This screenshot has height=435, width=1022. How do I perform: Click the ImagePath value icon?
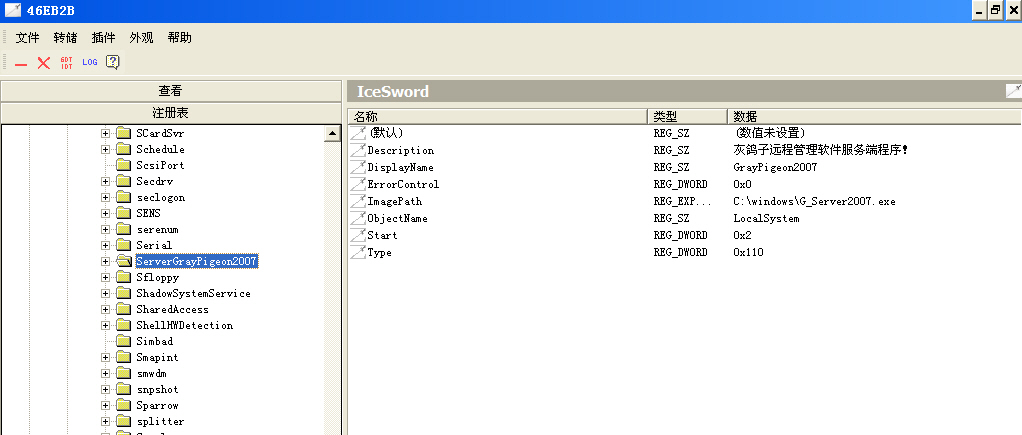pyautogui.click(x=358, y=201)
